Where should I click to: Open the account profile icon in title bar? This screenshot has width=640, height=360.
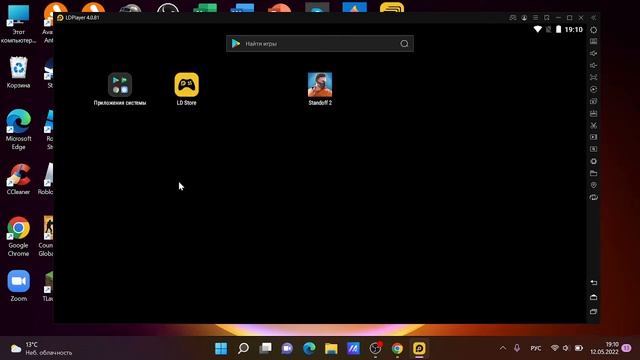click(x=524, y=18)
